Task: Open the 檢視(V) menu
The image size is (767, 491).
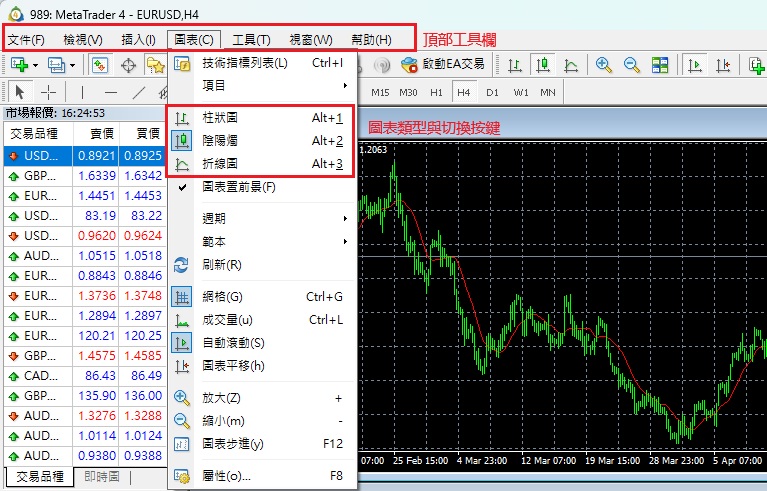Action: click(x=83, y=40)
